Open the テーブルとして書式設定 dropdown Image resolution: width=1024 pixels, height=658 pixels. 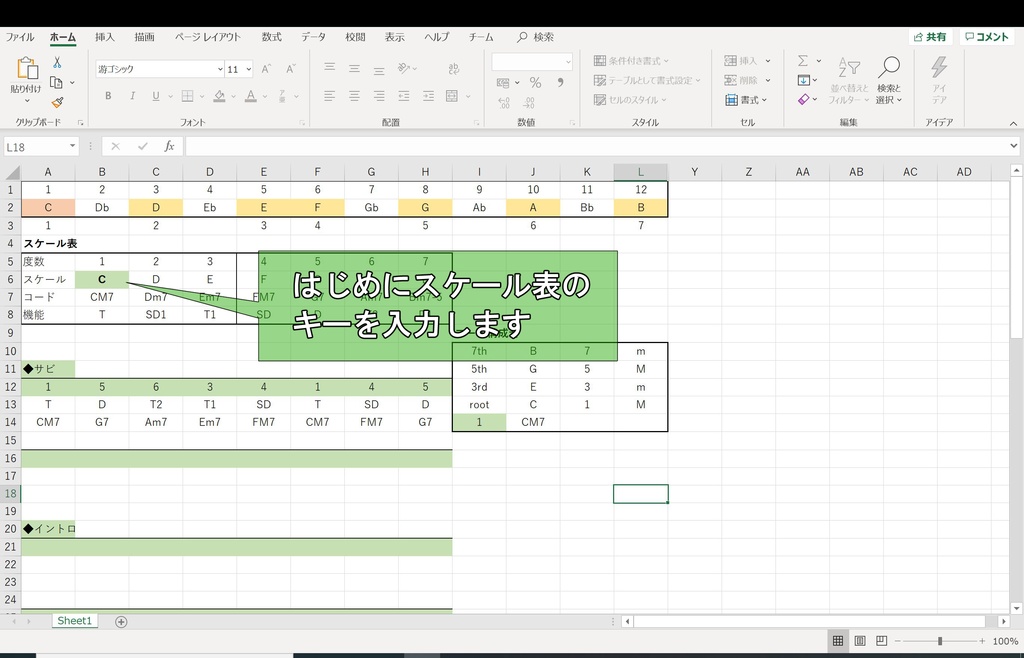pyautogui.click(x=647, y=80)
